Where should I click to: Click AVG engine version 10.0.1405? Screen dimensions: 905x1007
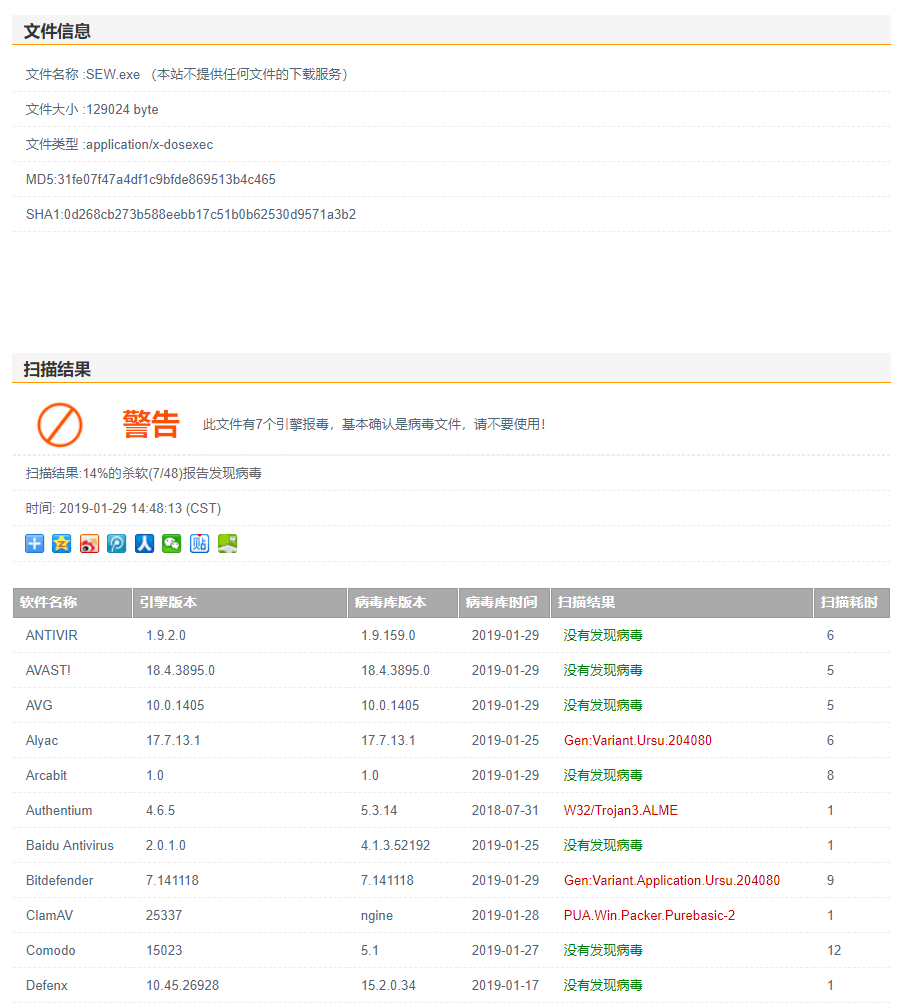[175, 705]
